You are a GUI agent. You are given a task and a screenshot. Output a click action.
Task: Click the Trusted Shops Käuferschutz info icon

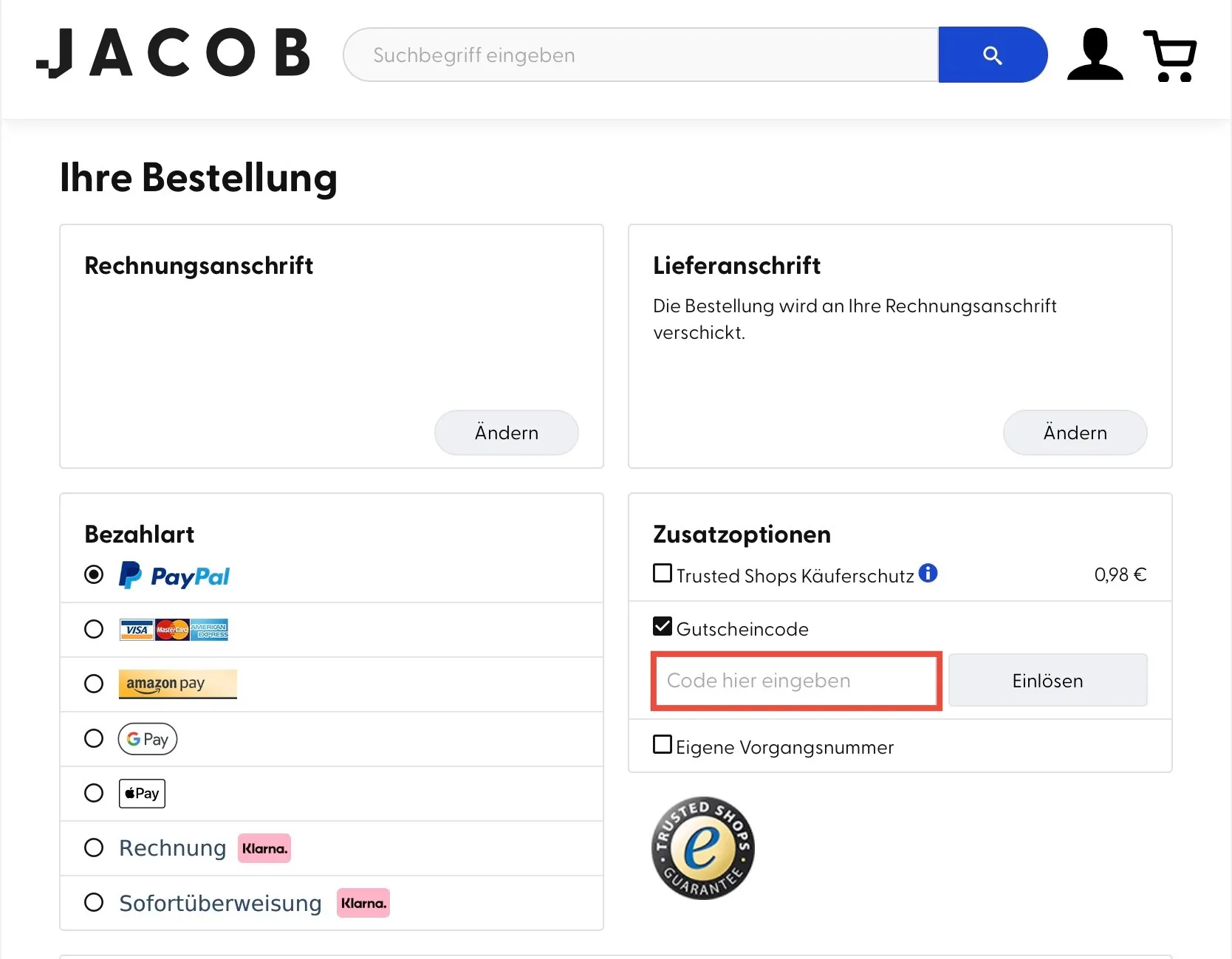point(928,573)
